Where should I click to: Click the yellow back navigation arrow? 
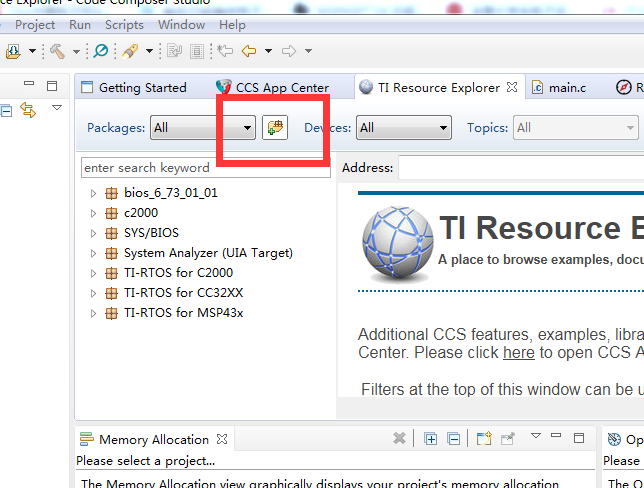click(249, 51)
